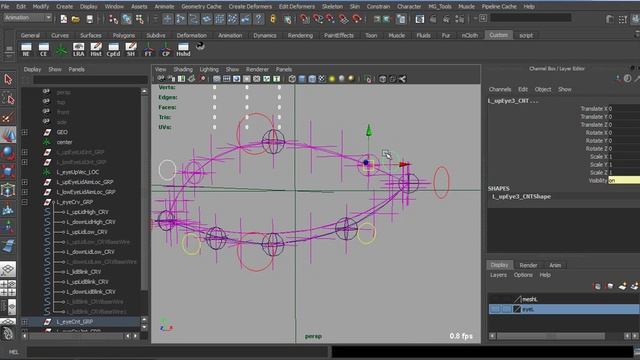This screenshot has width=640, height=360.
Task: Click the layer editor horizontal scrollbar
Action: click(551, 336)
